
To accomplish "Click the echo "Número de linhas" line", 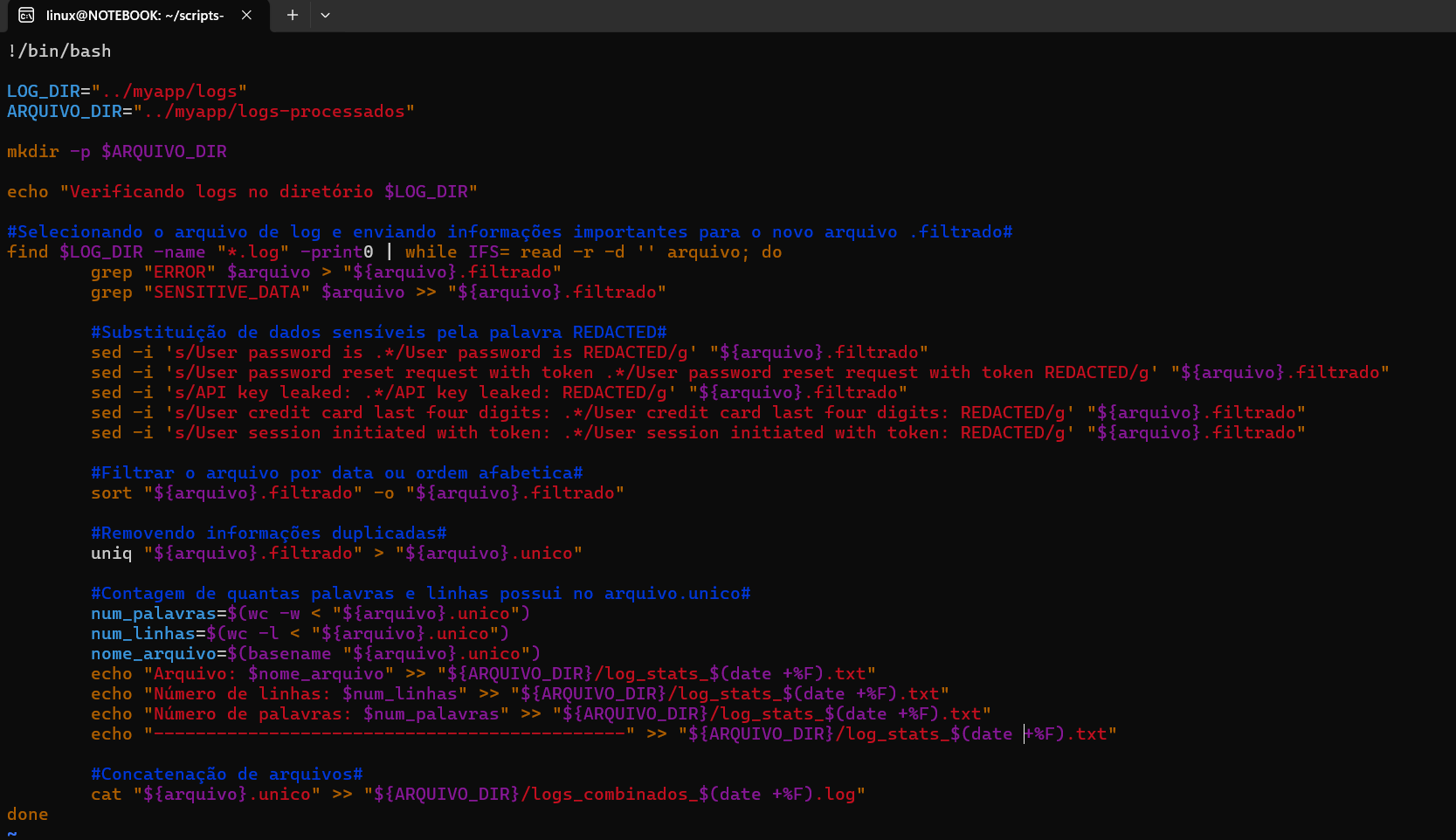I will coord(520,693).
